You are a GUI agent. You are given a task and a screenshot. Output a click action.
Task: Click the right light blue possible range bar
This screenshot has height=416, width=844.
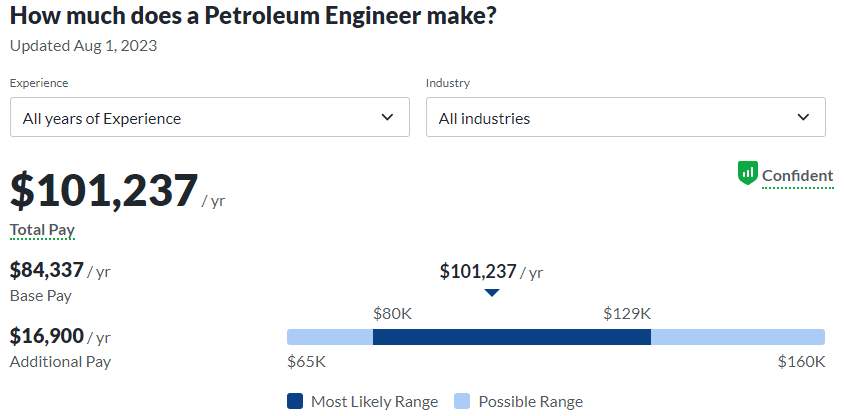click(737, 337)
